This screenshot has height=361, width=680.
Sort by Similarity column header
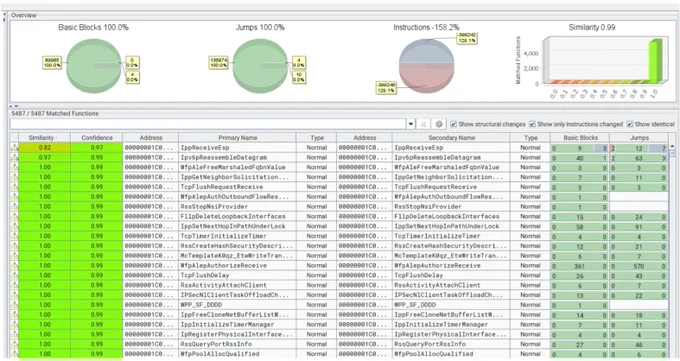coord(44,138)
